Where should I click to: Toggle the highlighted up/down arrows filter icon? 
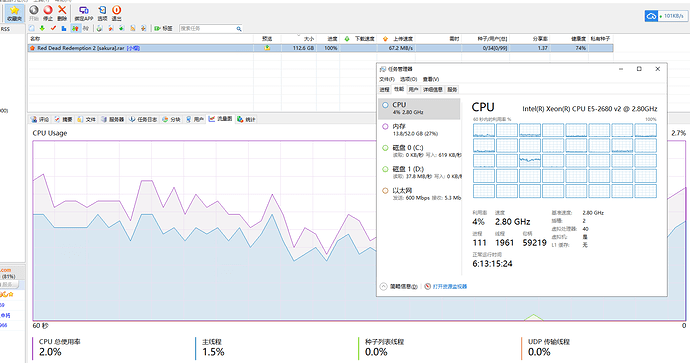click(x=75, y=28)
